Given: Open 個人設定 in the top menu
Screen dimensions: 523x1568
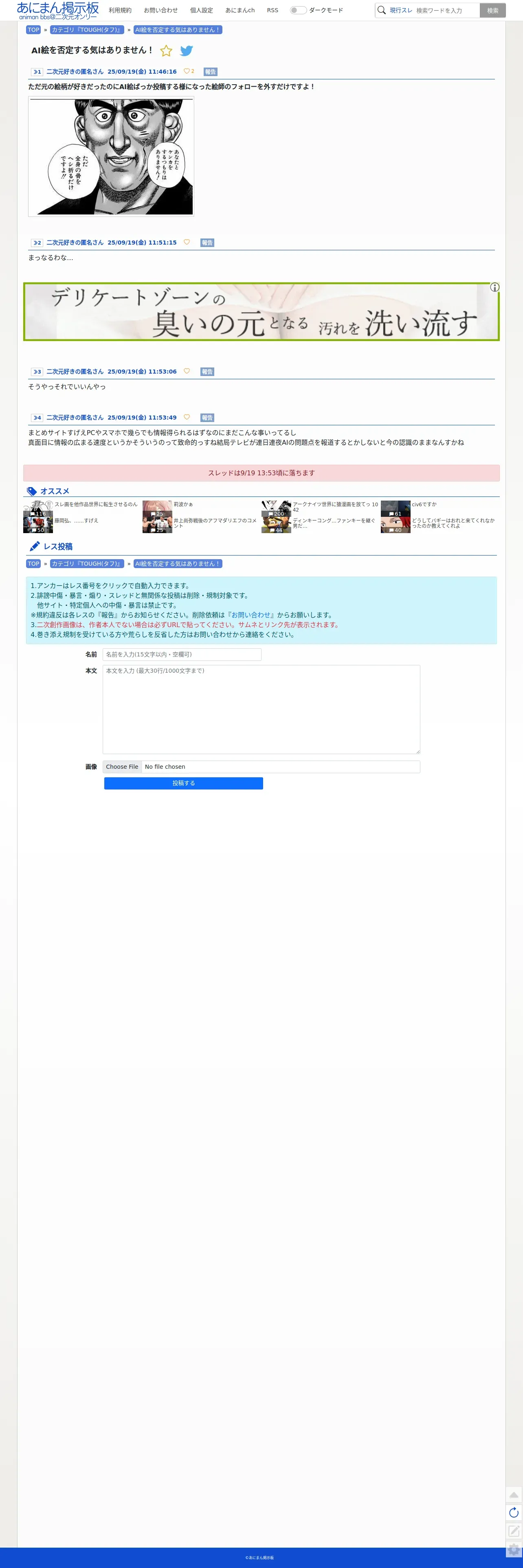Looking at the screenshot, I should (x=201, y=10).
